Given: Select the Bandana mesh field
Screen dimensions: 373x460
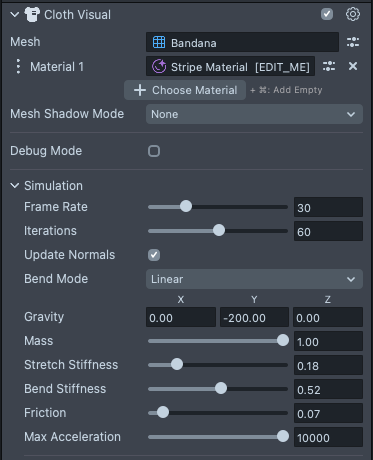Looking at the screenshot, I should (242, 42).
